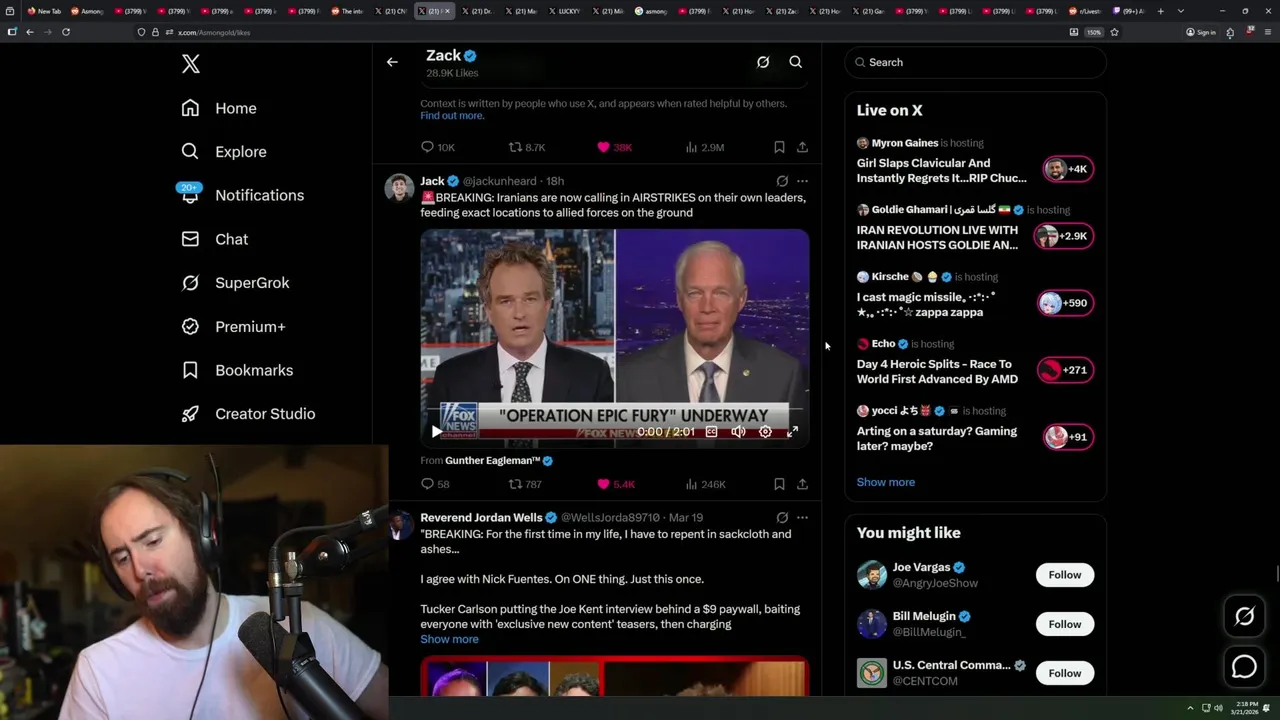This screenshot has height=720, width=1280.
Task: Toggle video fullscreen
Action: (x=792, y=432)
